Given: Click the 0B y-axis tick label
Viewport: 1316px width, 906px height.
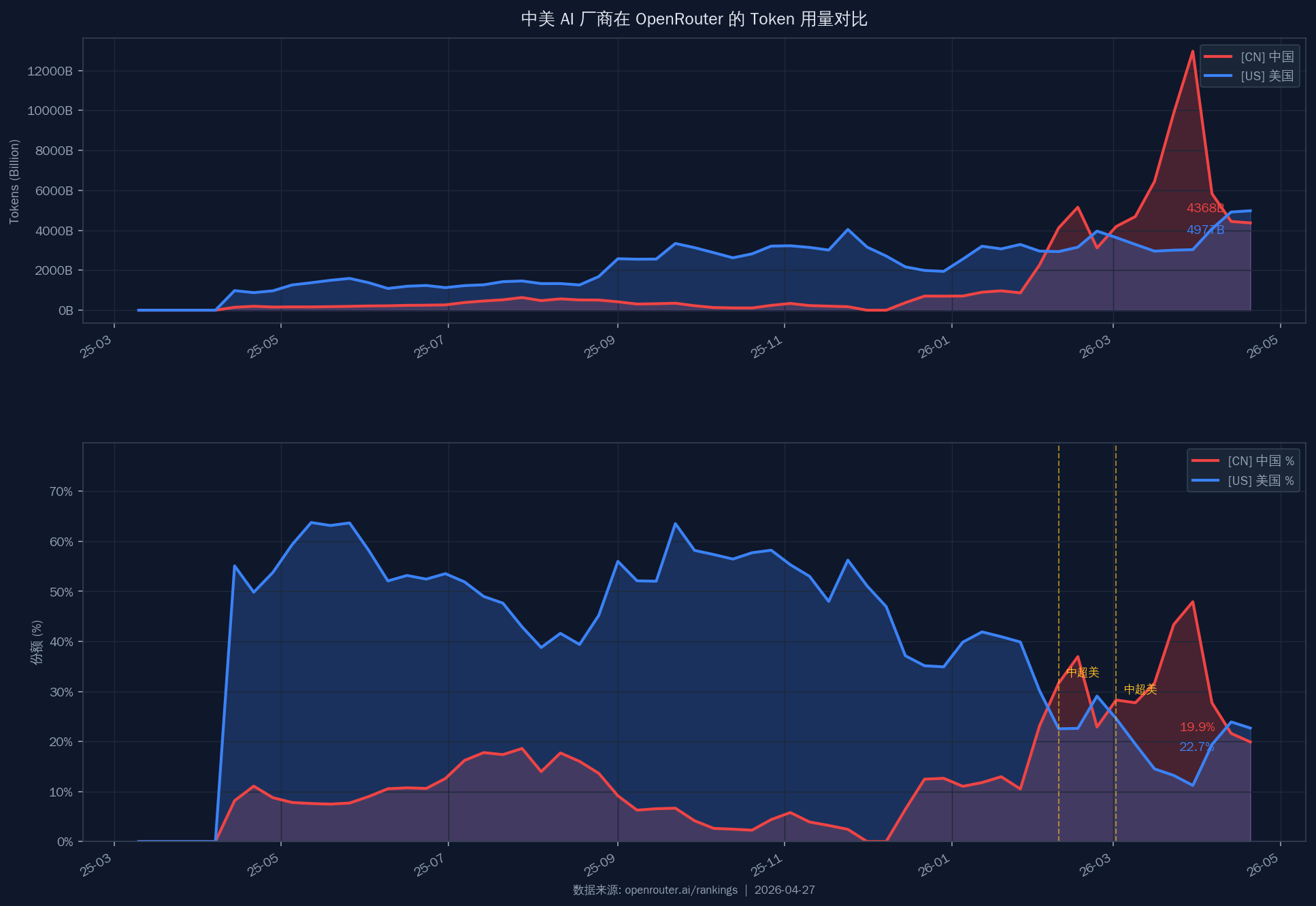Looking at the screenshot, I should tap(66, 311).
